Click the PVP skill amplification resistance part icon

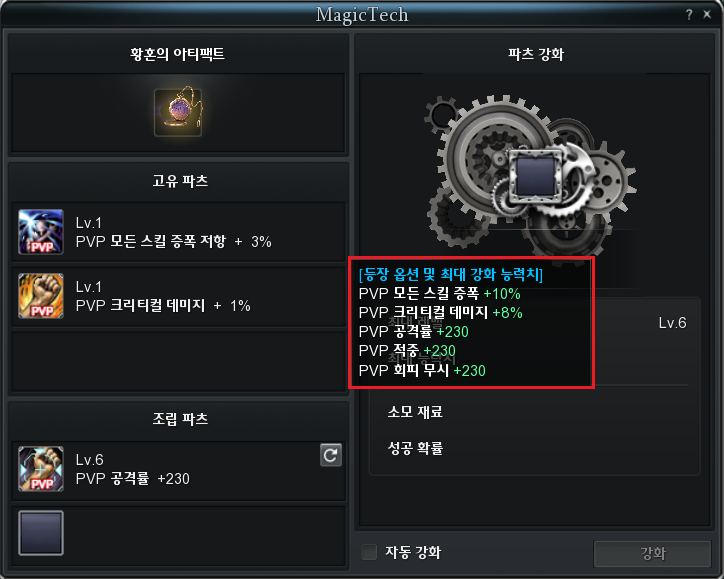(x=41, y=232)
